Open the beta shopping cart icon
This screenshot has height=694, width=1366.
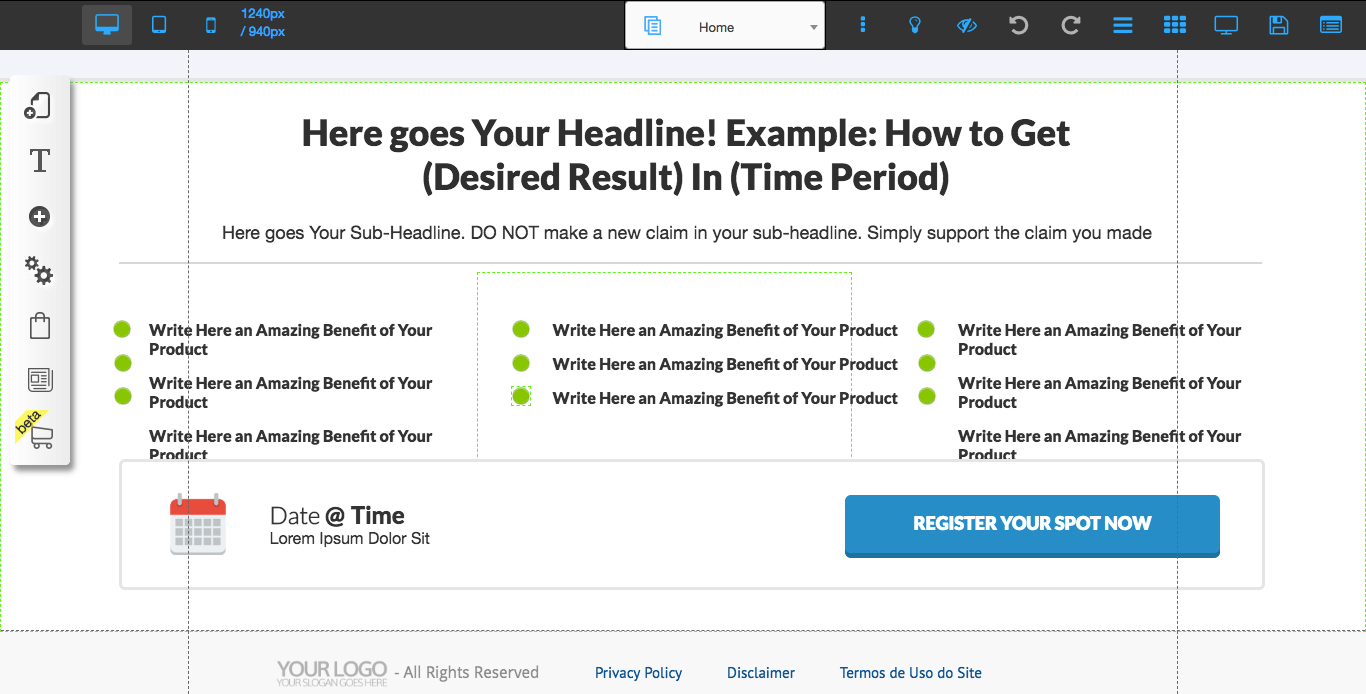click(x=41, y=436)
